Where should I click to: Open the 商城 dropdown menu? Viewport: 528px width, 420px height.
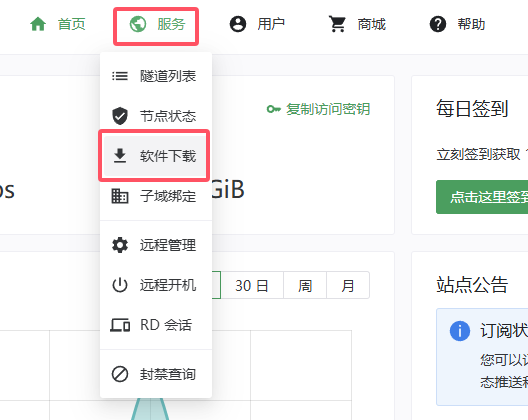pyautogui.click(x=358, y=24)
